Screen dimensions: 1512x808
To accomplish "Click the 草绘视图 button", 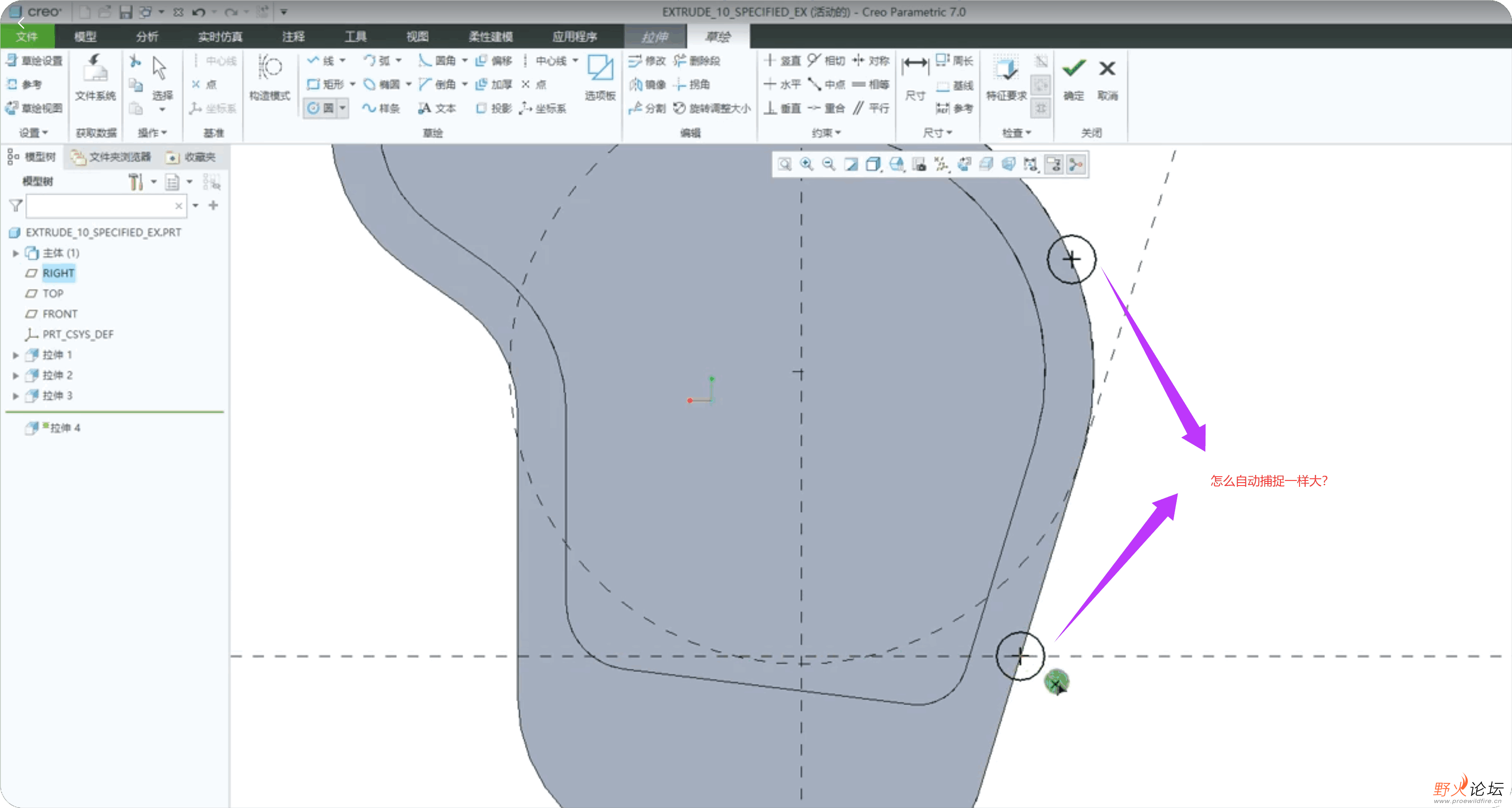I will [x=34, y=108].
